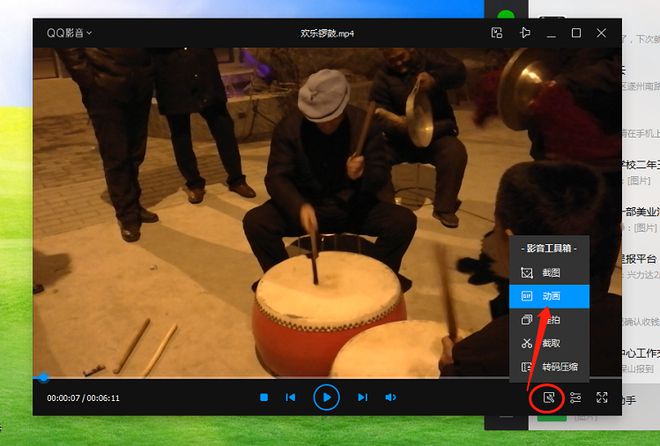This screenshot has height=446, width=660.
Task: Click the mini-mode window icon in title bar
Action: click(x=497, y=33)
